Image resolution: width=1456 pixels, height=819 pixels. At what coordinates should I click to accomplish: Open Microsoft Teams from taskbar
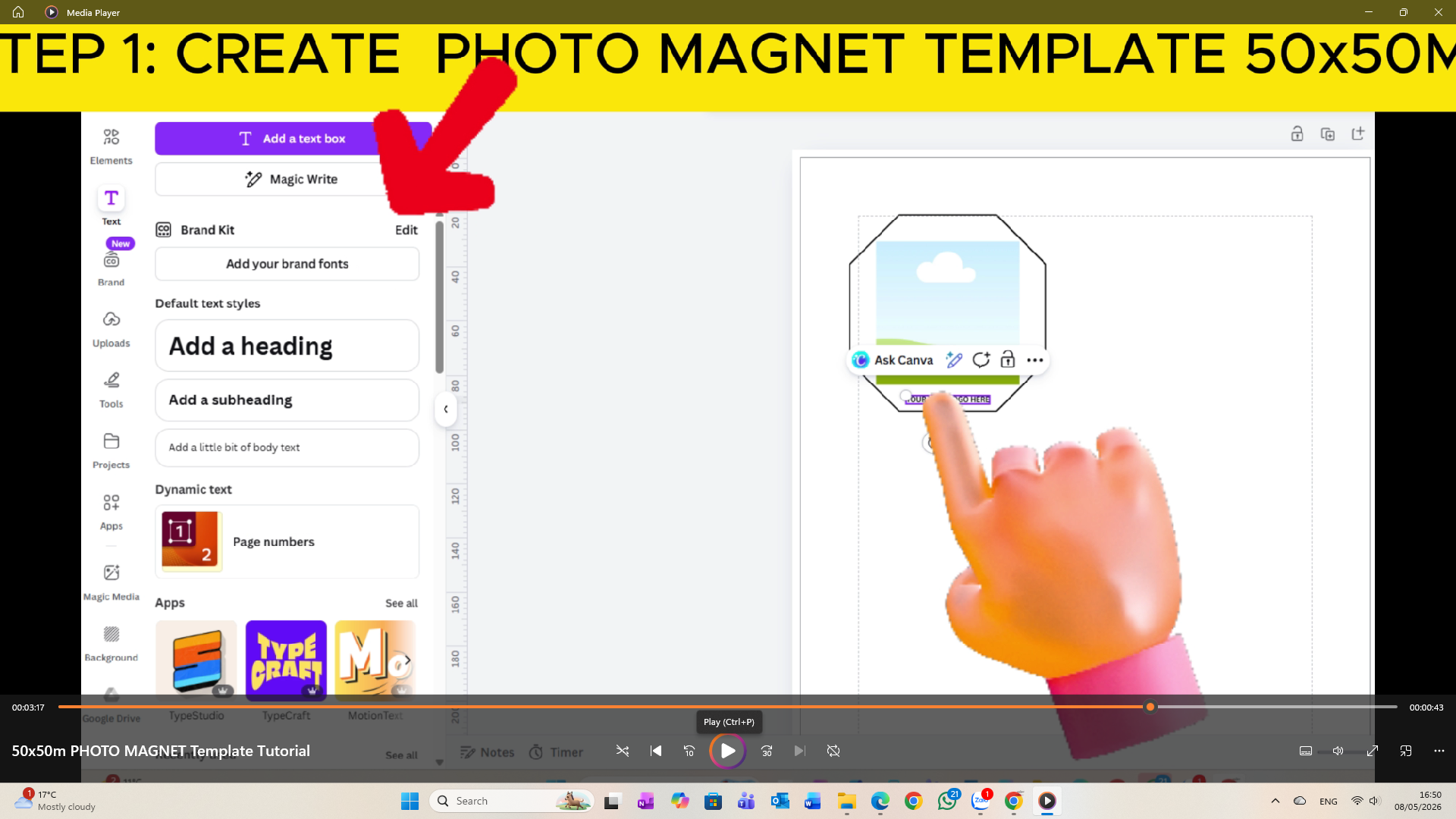tap(746, 801)
